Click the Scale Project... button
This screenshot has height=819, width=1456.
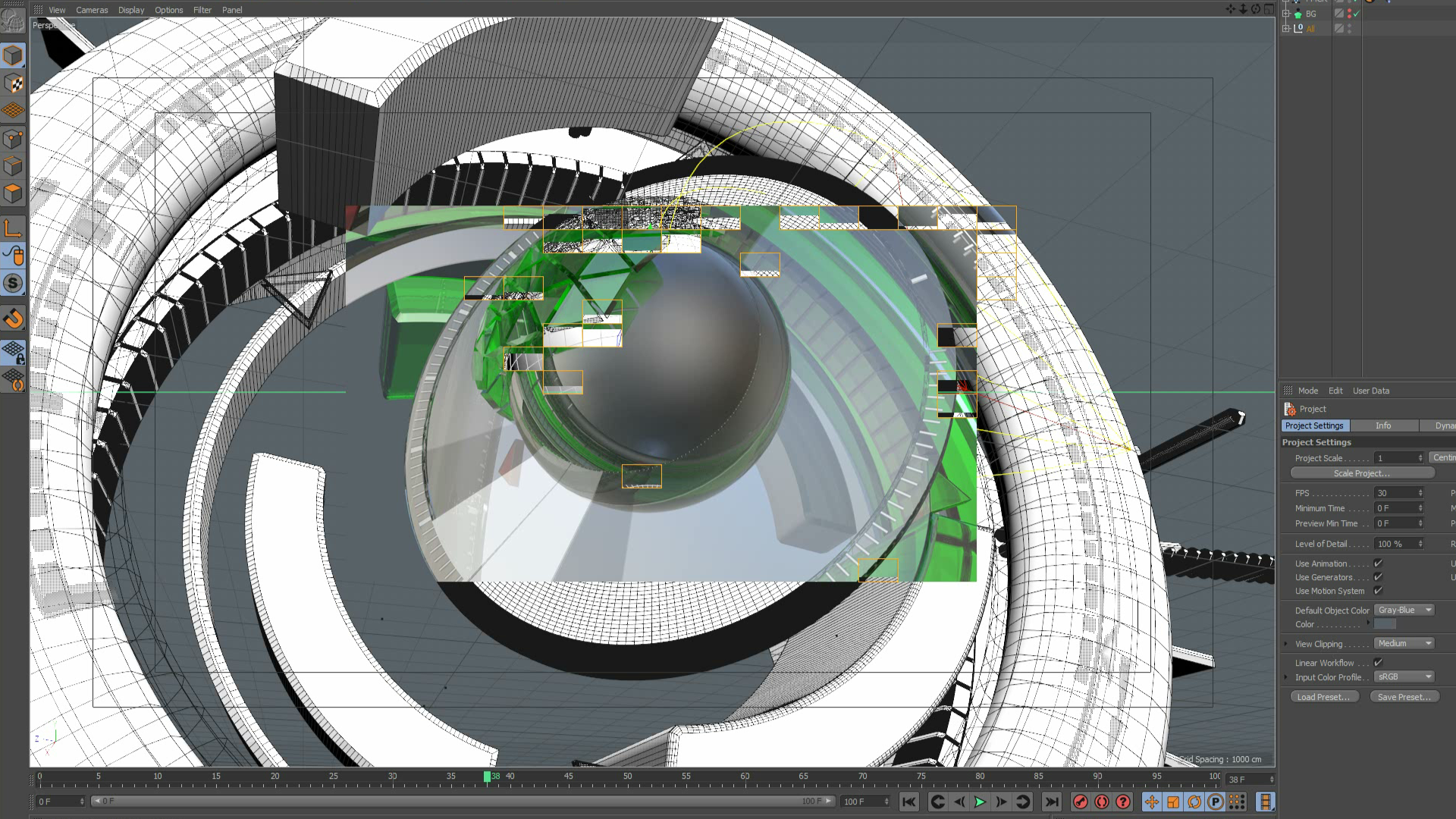[x=1362, y=473]
